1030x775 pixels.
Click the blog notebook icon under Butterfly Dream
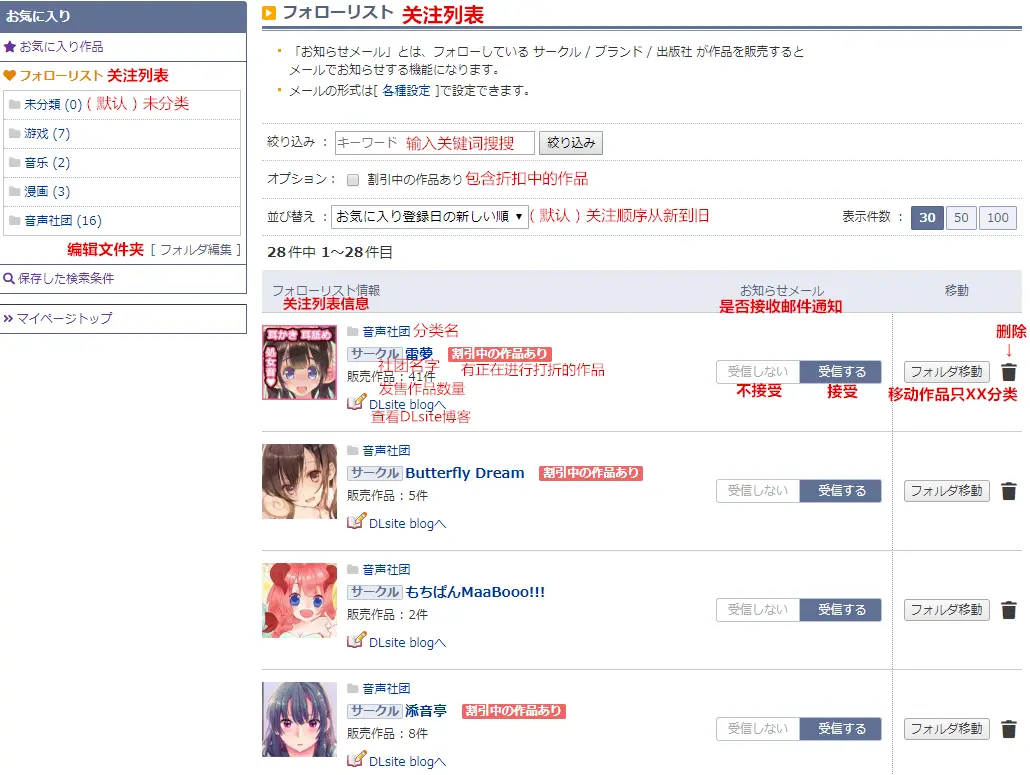coord(356,521)
